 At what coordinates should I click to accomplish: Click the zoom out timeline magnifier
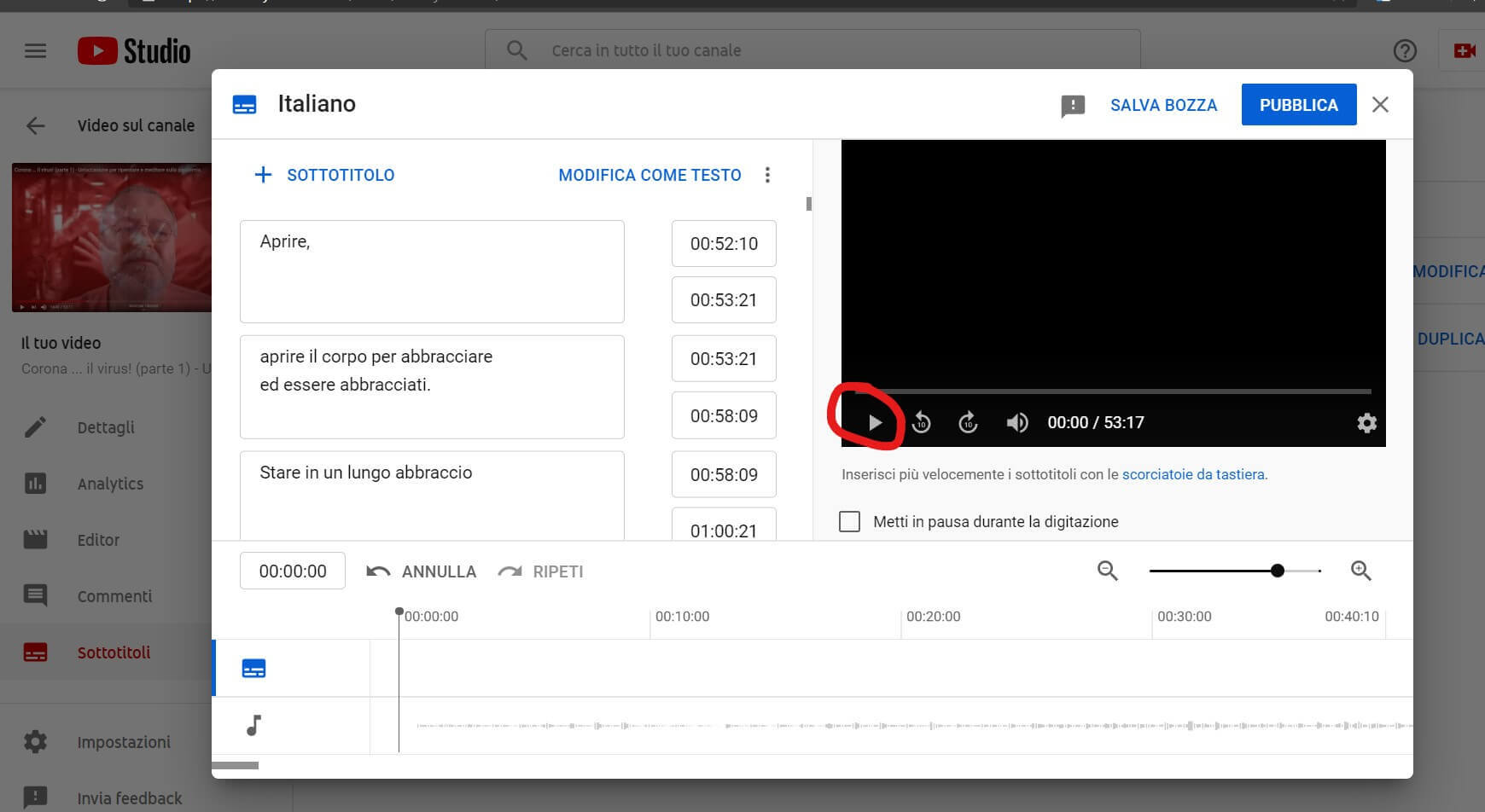click(x=1107, y=571)
